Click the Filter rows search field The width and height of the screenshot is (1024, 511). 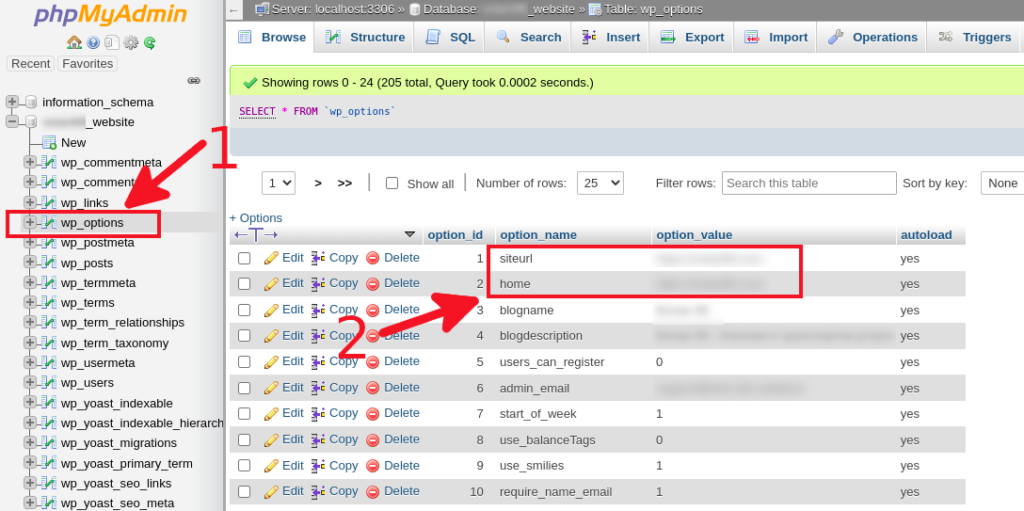[809, 183]
